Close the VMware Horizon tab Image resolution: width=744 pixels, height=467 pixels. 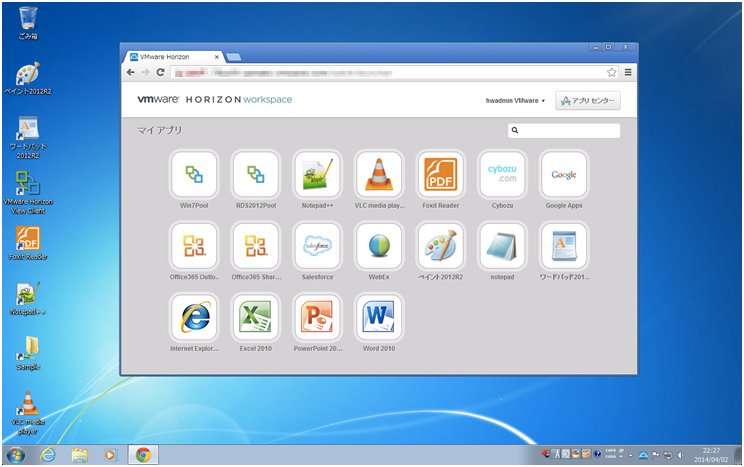coord(217,57)
